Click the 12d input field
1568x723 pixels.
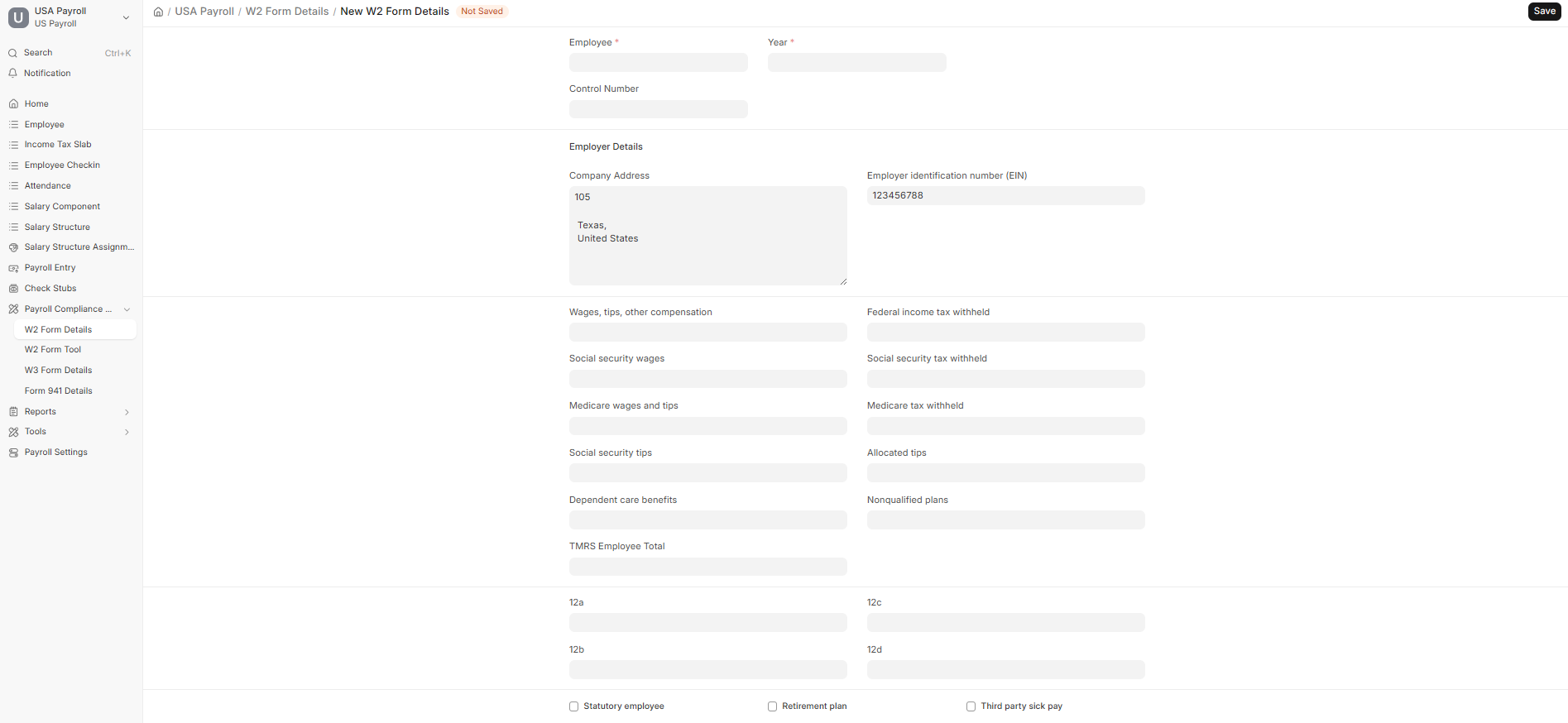pyautogui.click(x=1006, y=670)
